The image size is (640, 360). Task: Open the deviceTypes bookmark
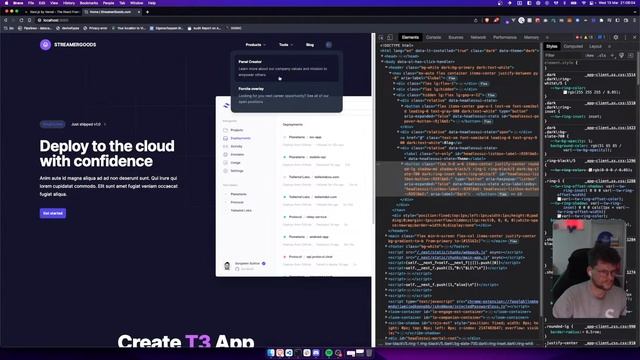tap(68, 28)
